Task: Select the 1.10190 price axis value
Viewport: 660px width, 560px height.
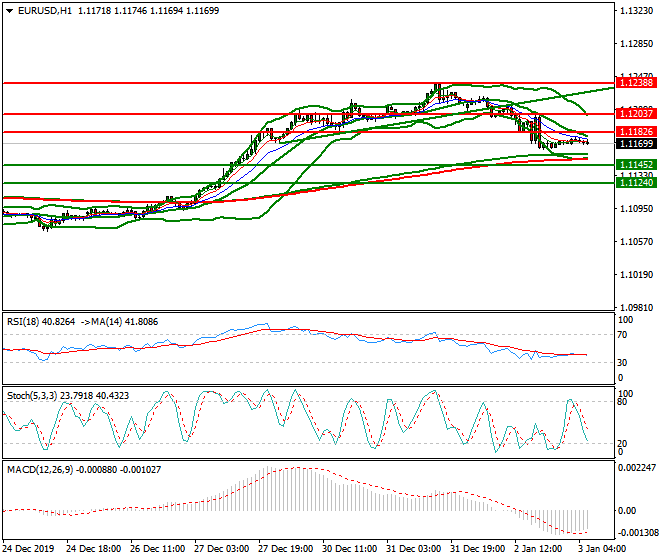Action: pyautogui.click(x=637, y=275)
